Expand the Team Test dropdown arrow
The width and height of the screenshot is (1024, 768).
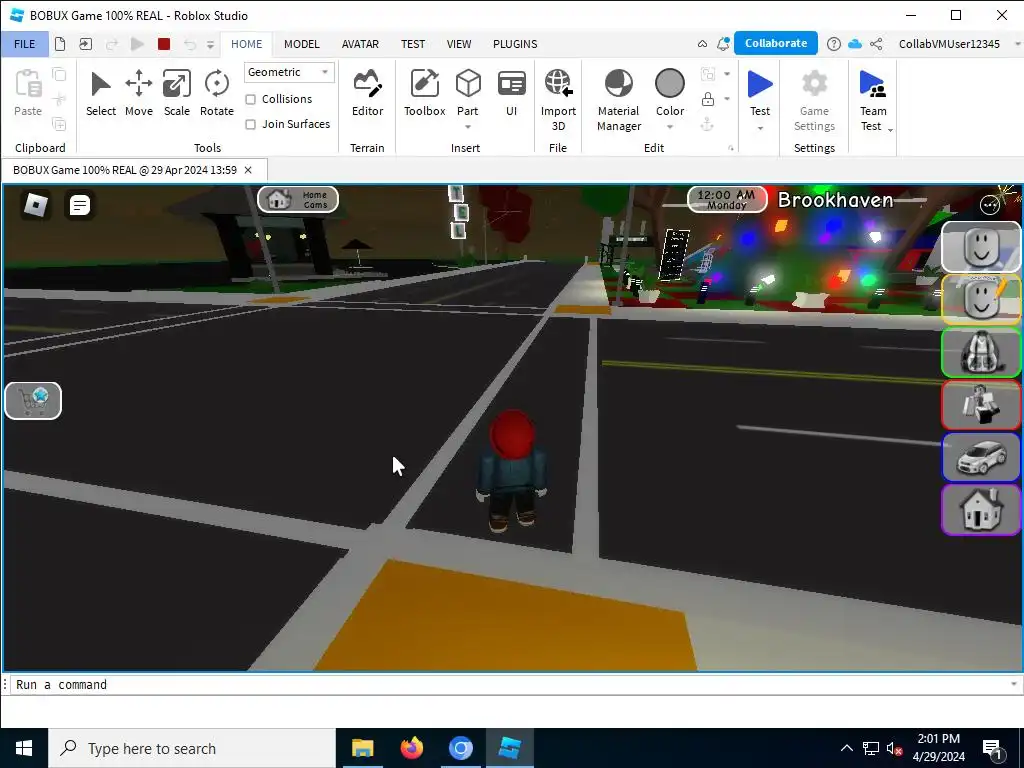(x=890, y=129)
